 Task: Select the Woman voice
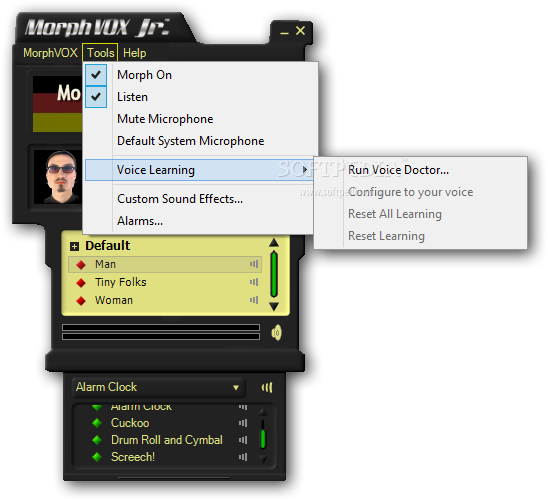click(x=165, y=300)
